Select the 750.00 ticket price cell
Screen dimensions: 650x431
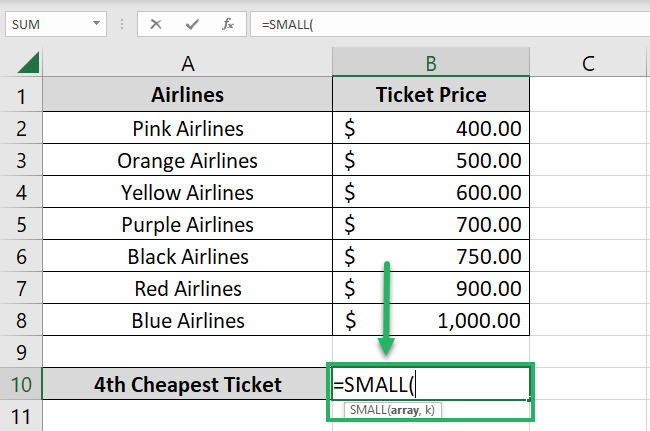[x=431, y=256]
